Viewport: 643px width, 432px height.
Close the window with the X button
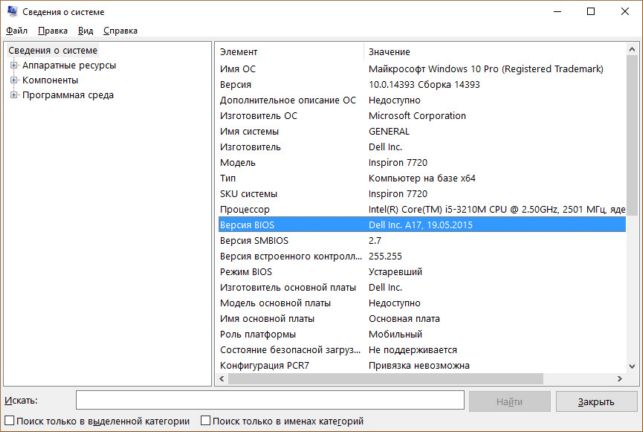pyautogui.click(x=625, y=11)
